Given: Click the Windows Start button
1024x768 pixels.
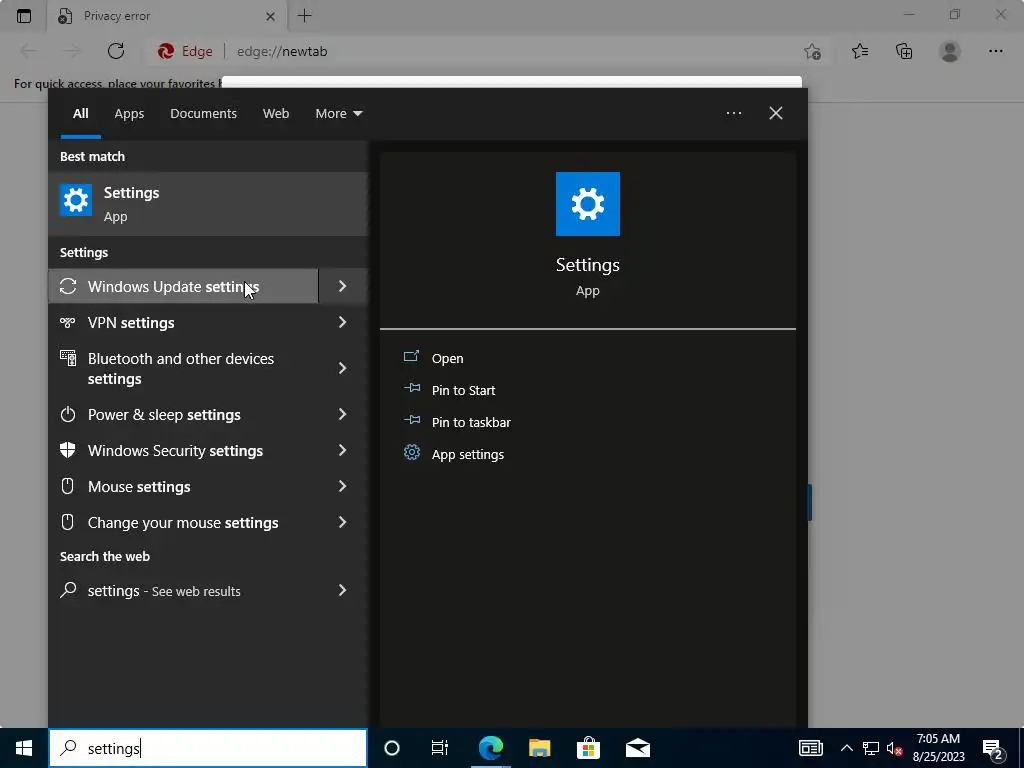Looking at the screenshot, I should pyautogui.click(x=24, y=748).
